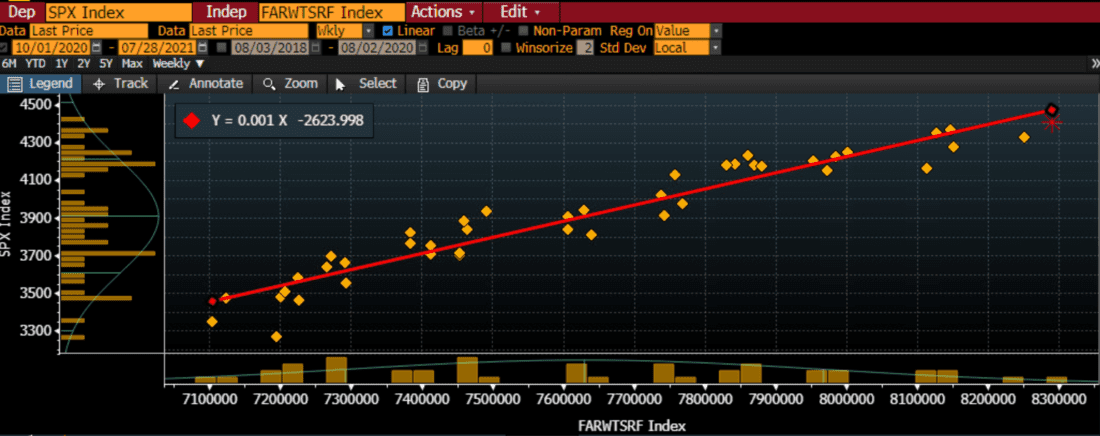Click the 08/02/2020 date field
This screenshot has width=1100, height=436.
tap(377, 48)
